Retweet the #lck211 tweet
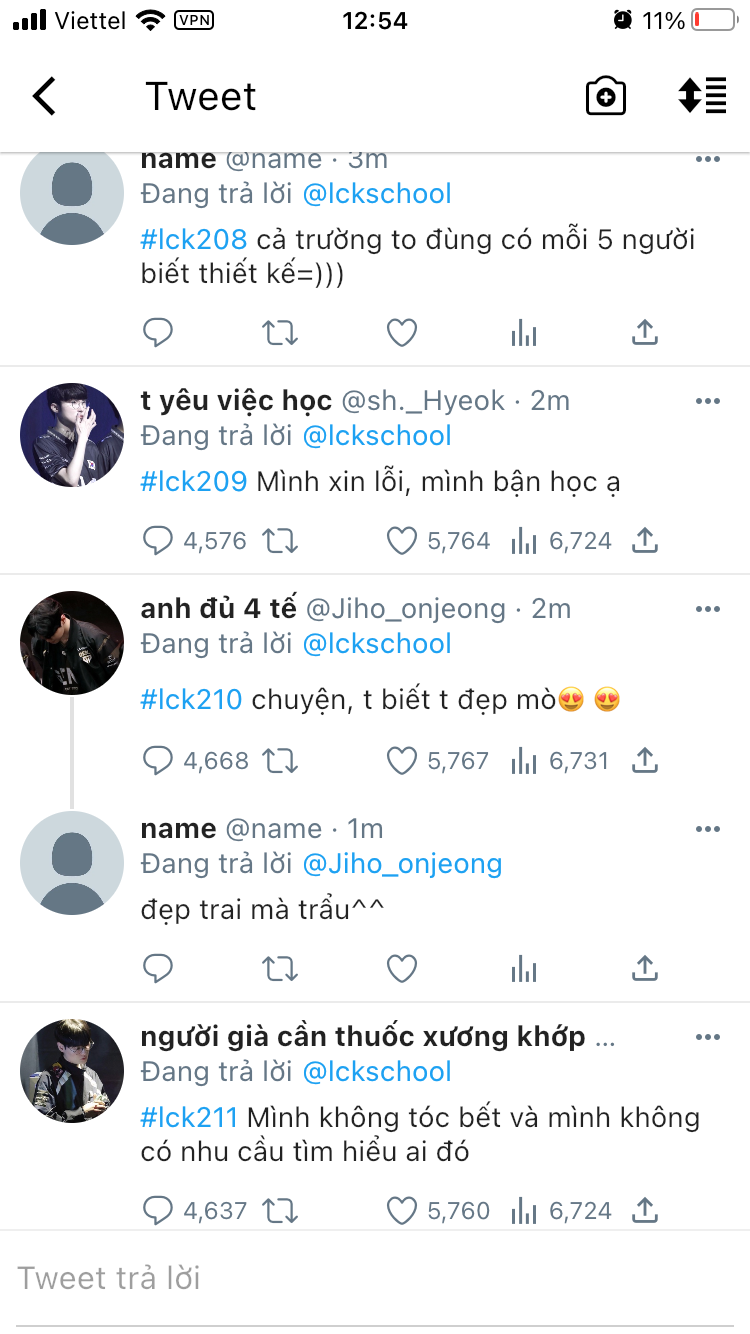 click(280, 1211)
